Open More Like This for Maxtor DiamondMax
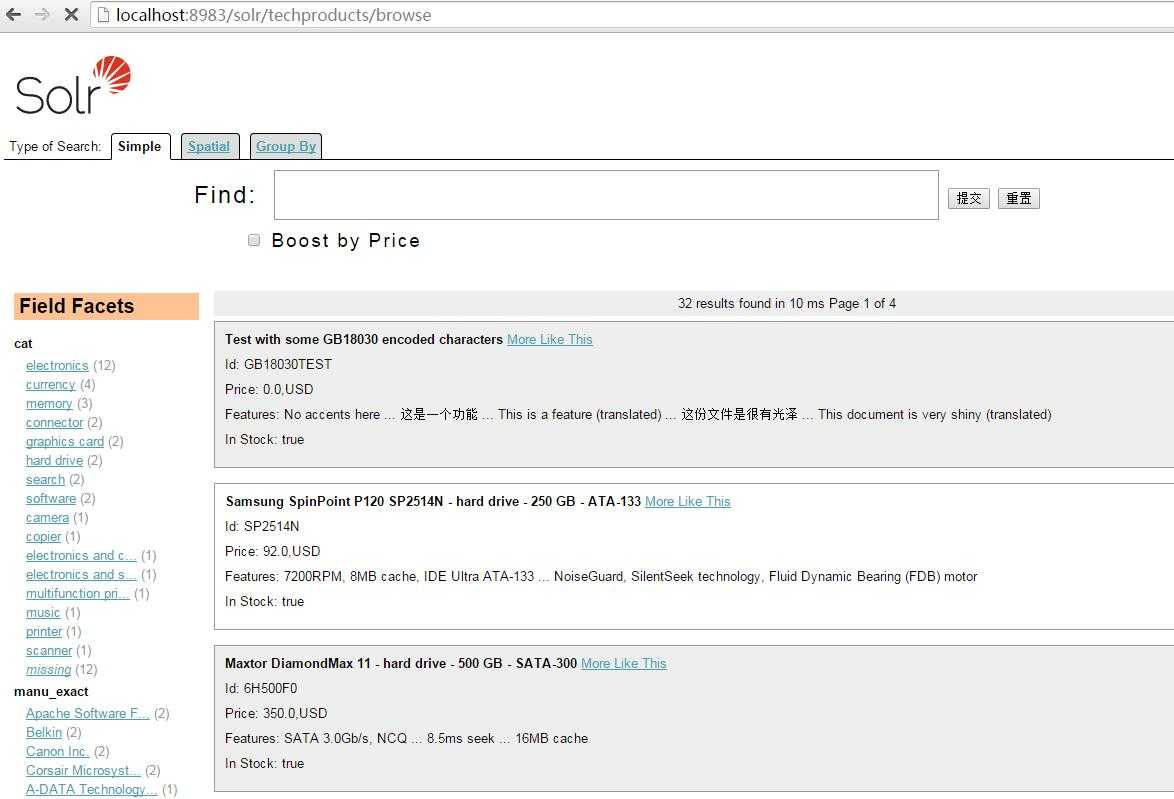Image resolution: width=1174 pixels, height=799 pixels. (624, 663)
